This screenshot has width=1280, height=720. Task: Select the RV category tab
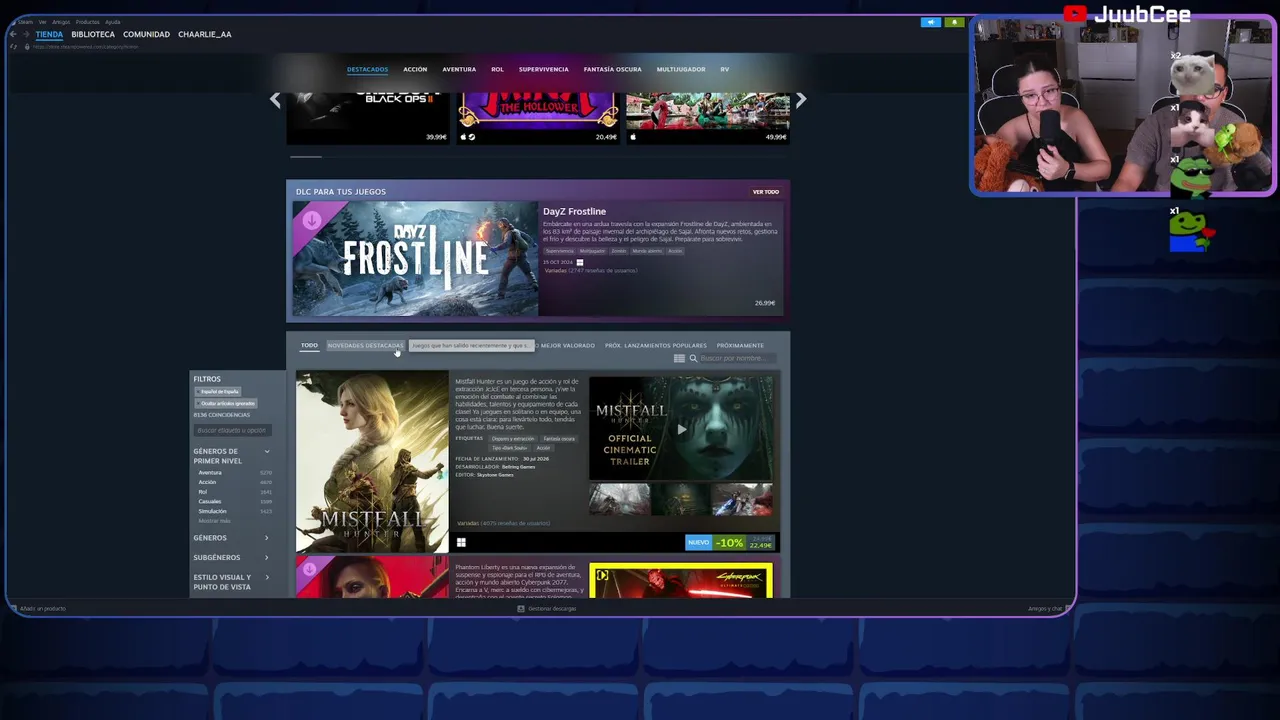(x=725, y=69)
